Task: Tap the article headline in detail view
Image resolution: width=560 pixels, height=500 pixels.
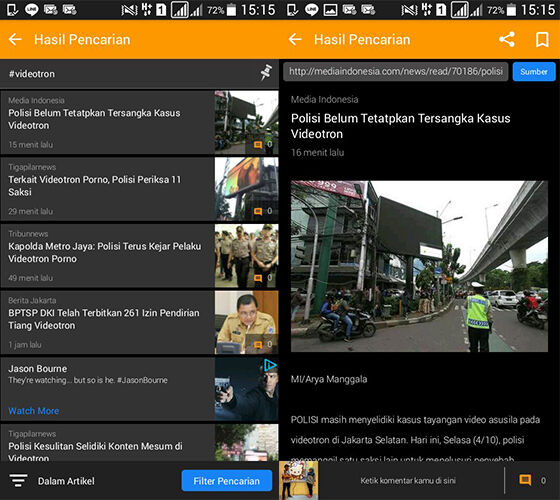Action: click(x=400, y=126)
